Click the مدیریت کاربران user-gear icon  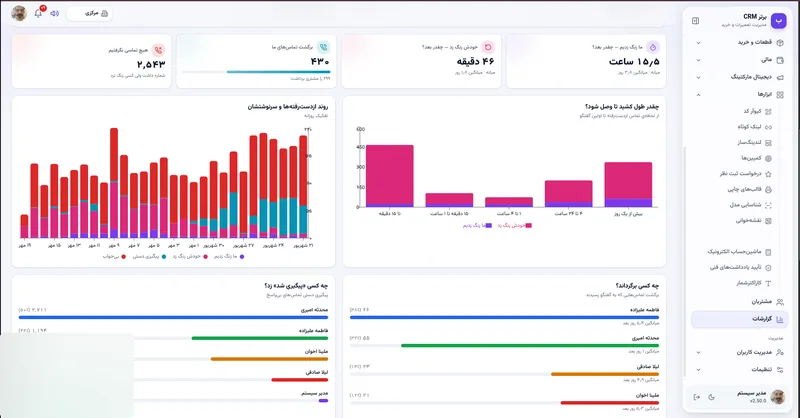[780, 352]
